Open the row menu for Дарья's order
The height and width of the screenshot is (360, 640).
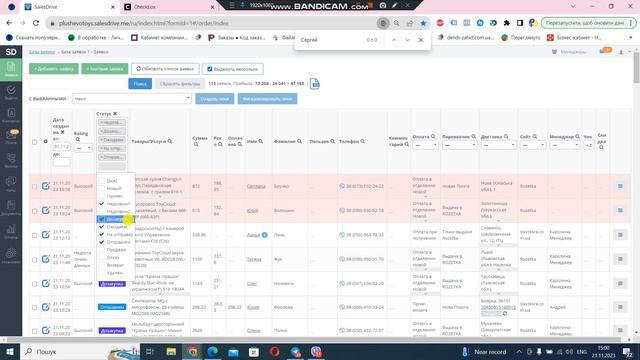coord(620,235)
